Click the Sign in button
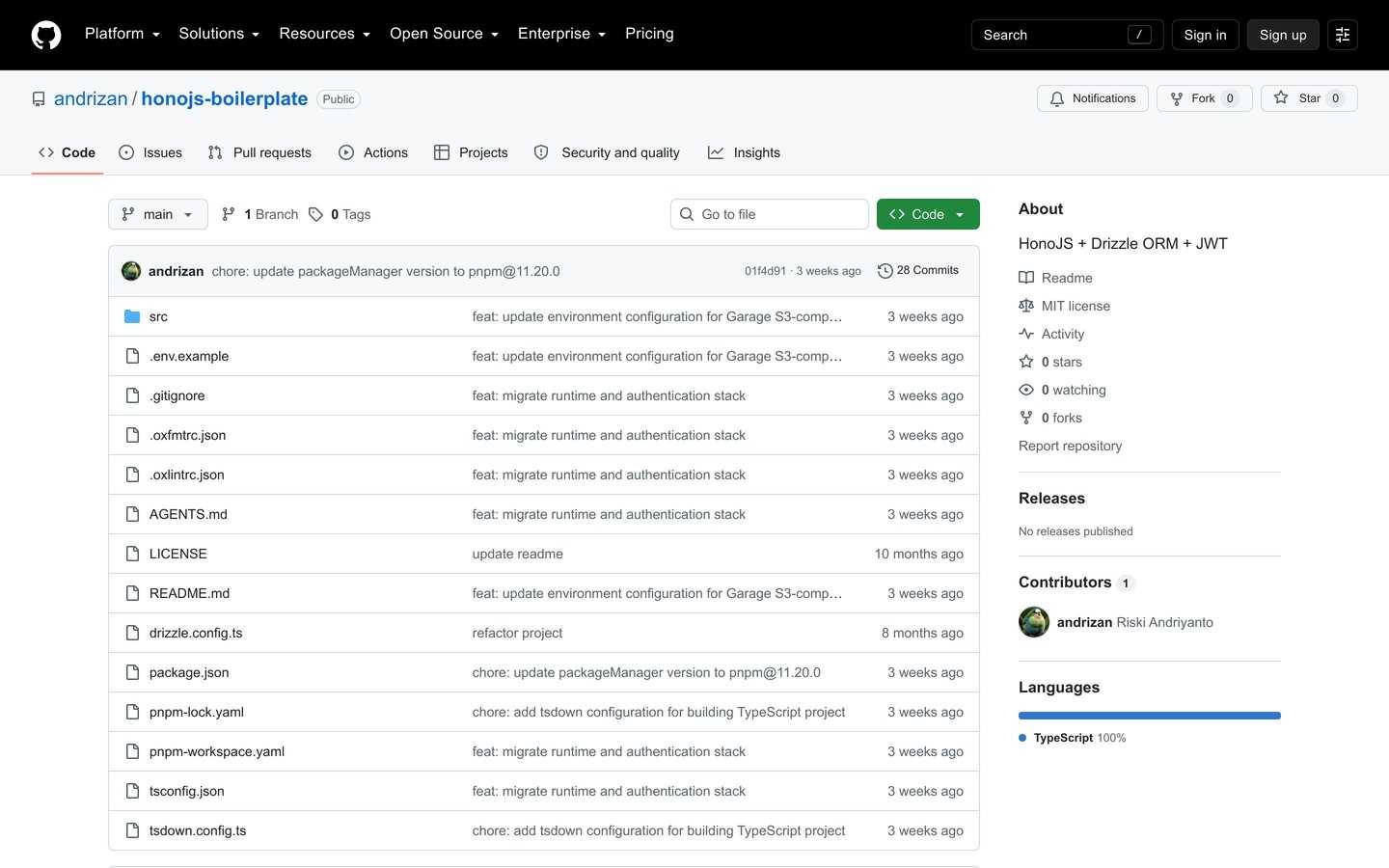This screenshot has width=1389, height=868. point(1206,35)
